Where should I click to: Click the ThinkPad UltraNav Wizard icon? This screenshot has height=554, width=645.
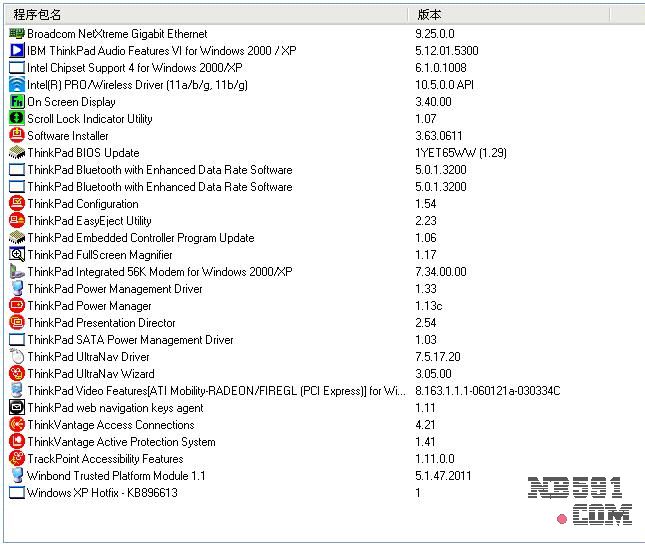[x=17, y=374]
